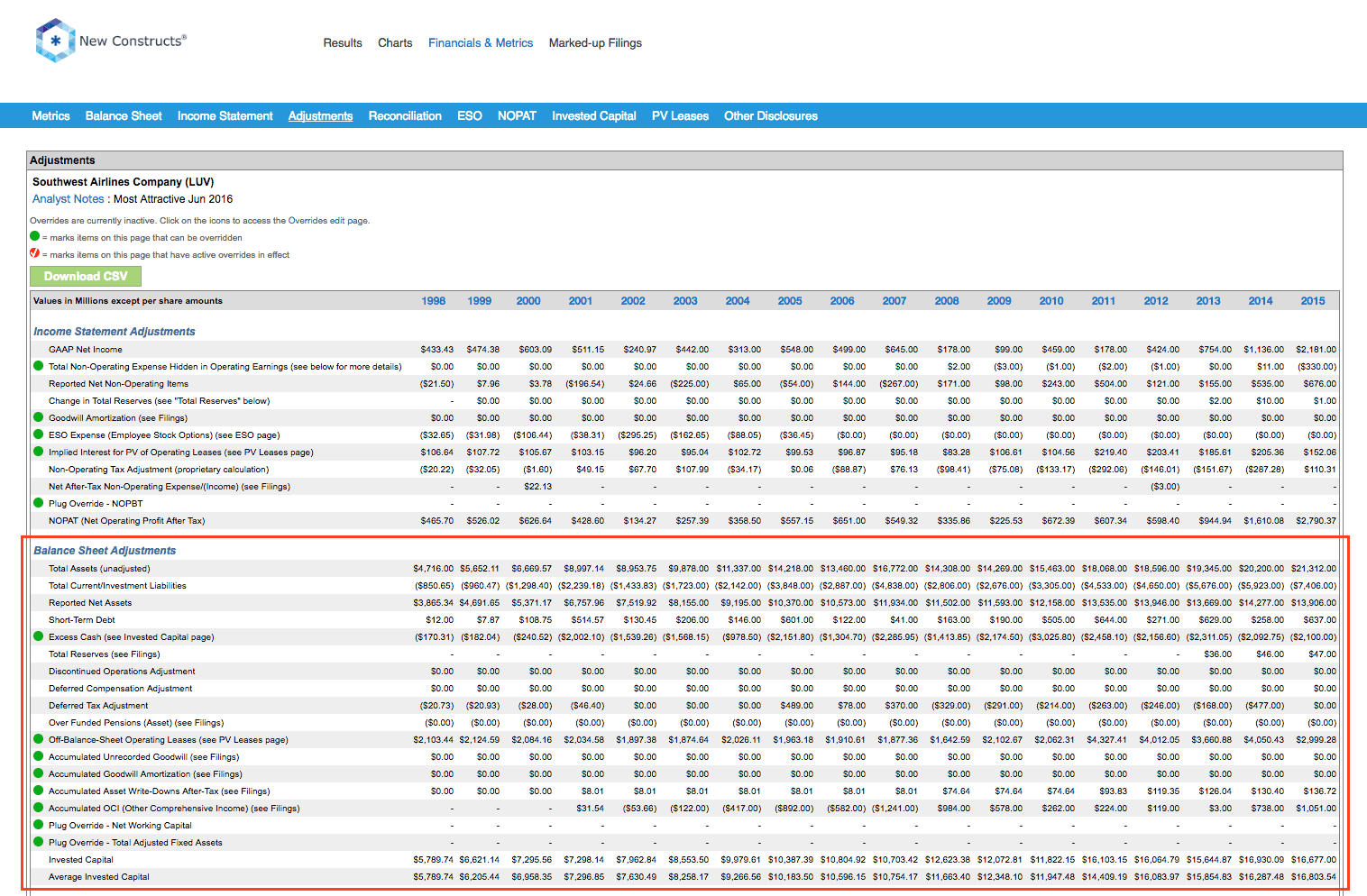This screenshot has height=896, width=1367.
Task: Click the Over Funded Pensions (Asset) label
Action: (x=136, y=723)
